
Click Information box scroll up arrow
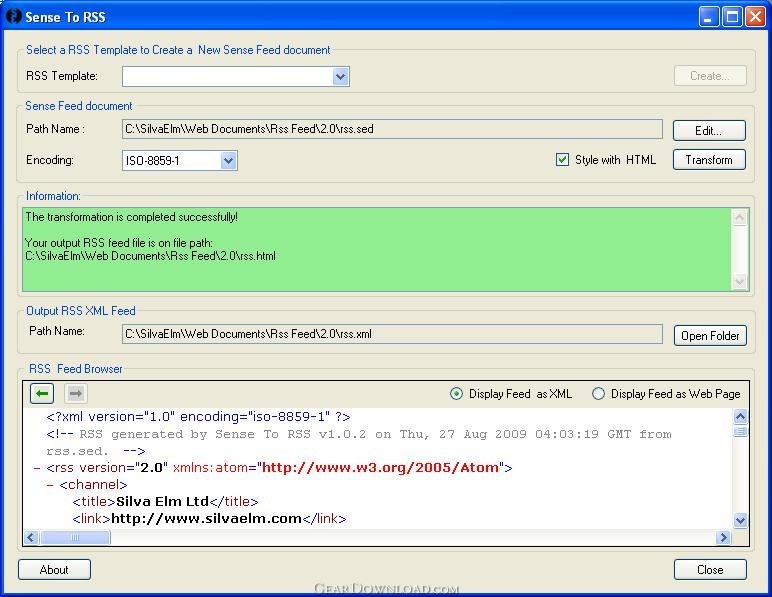tap(739, 217)
